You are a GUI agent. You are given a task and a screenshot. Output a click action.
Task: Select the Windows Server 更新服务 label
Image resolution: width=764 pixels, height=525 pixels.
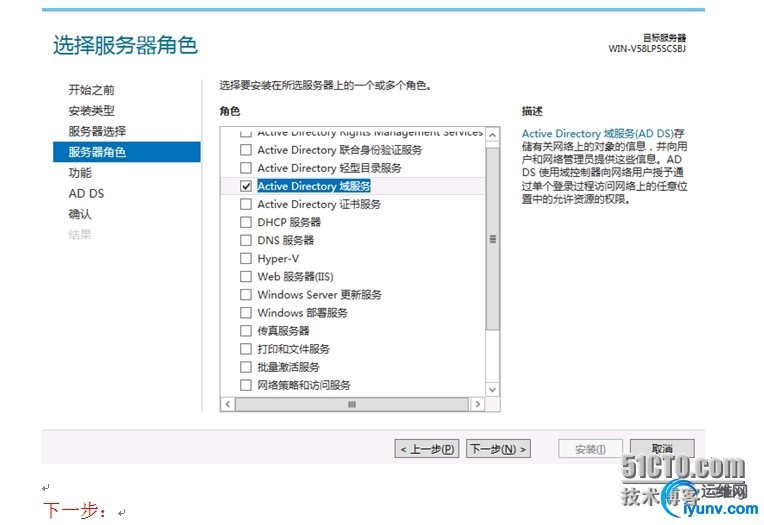point(320,294)
